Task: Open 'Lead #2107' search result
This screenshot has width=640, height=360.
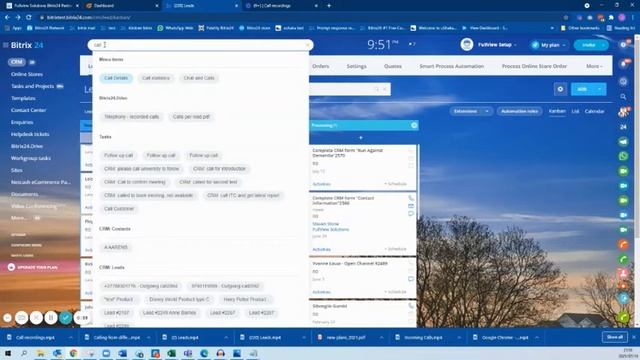Action: (117, 313)
